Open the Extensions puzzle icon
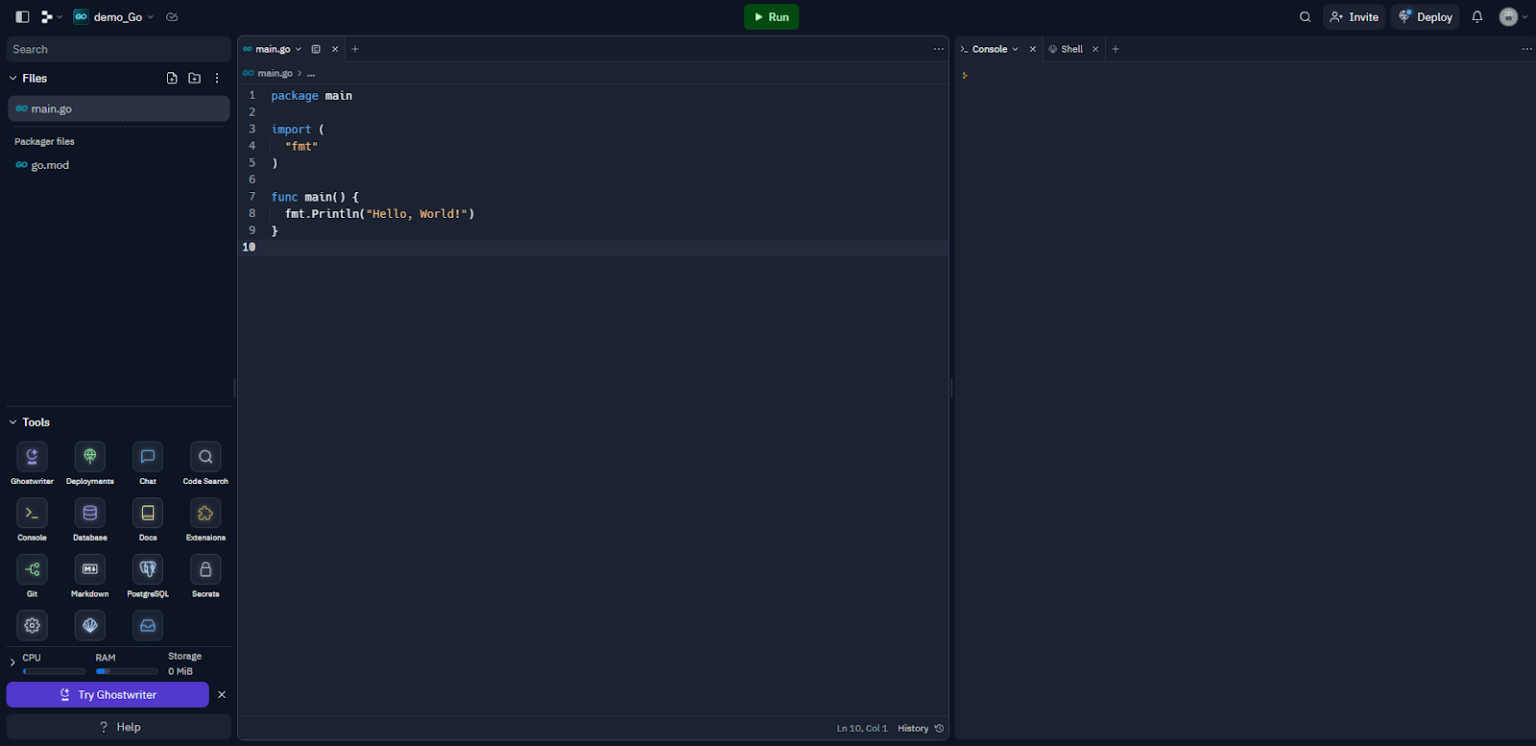 [205, 513]
